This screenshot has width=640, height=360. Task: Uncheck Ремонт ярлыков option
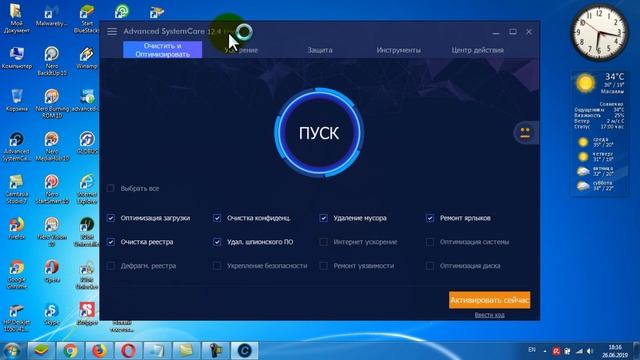[430, 218]
